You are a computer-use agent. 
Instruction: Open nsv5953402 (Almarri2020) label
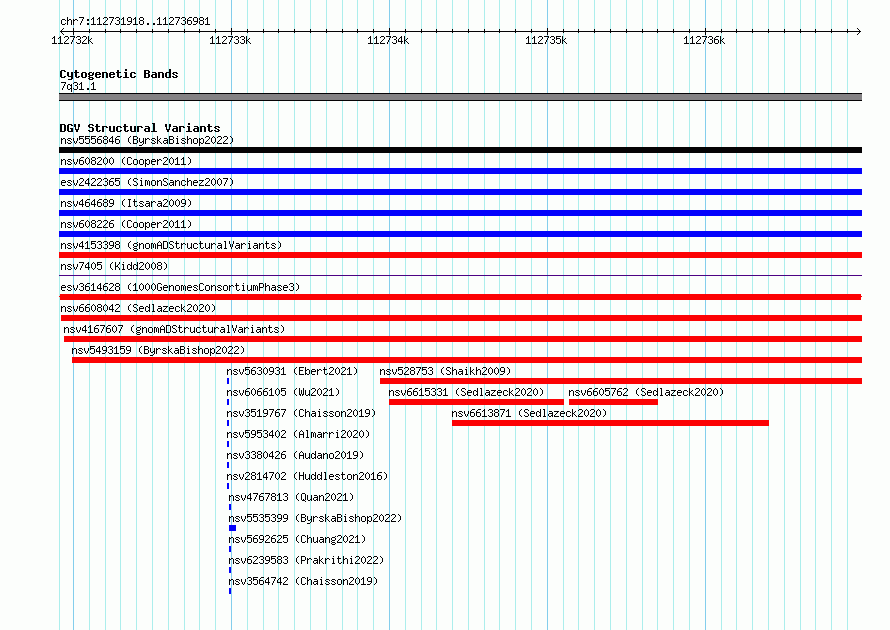tap(298, 434)
